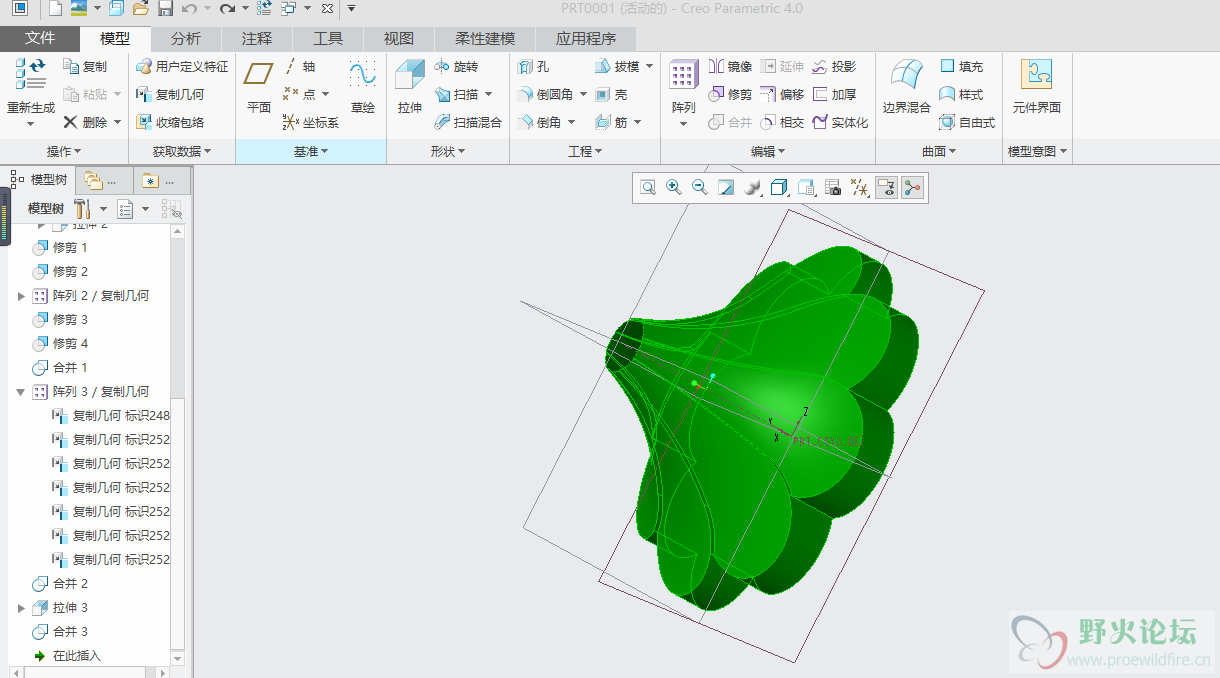Collapse the 阵列 3 / 复制几何 tree node

21,392
